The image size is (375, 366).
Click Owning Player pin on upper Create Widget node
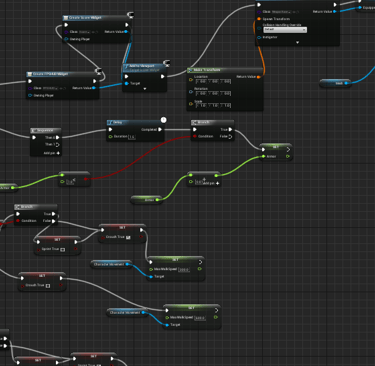coord(66,39)
